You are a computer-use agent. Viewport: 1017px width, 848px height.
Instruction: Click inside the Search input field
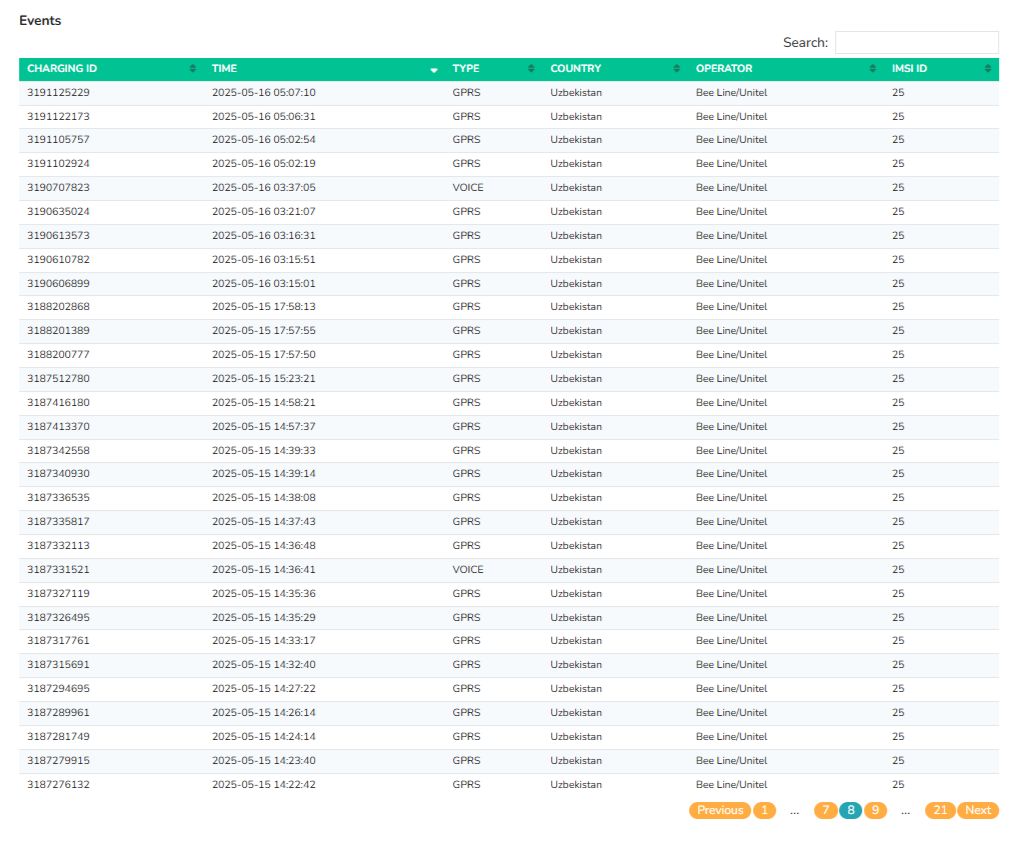click(915, 42)
